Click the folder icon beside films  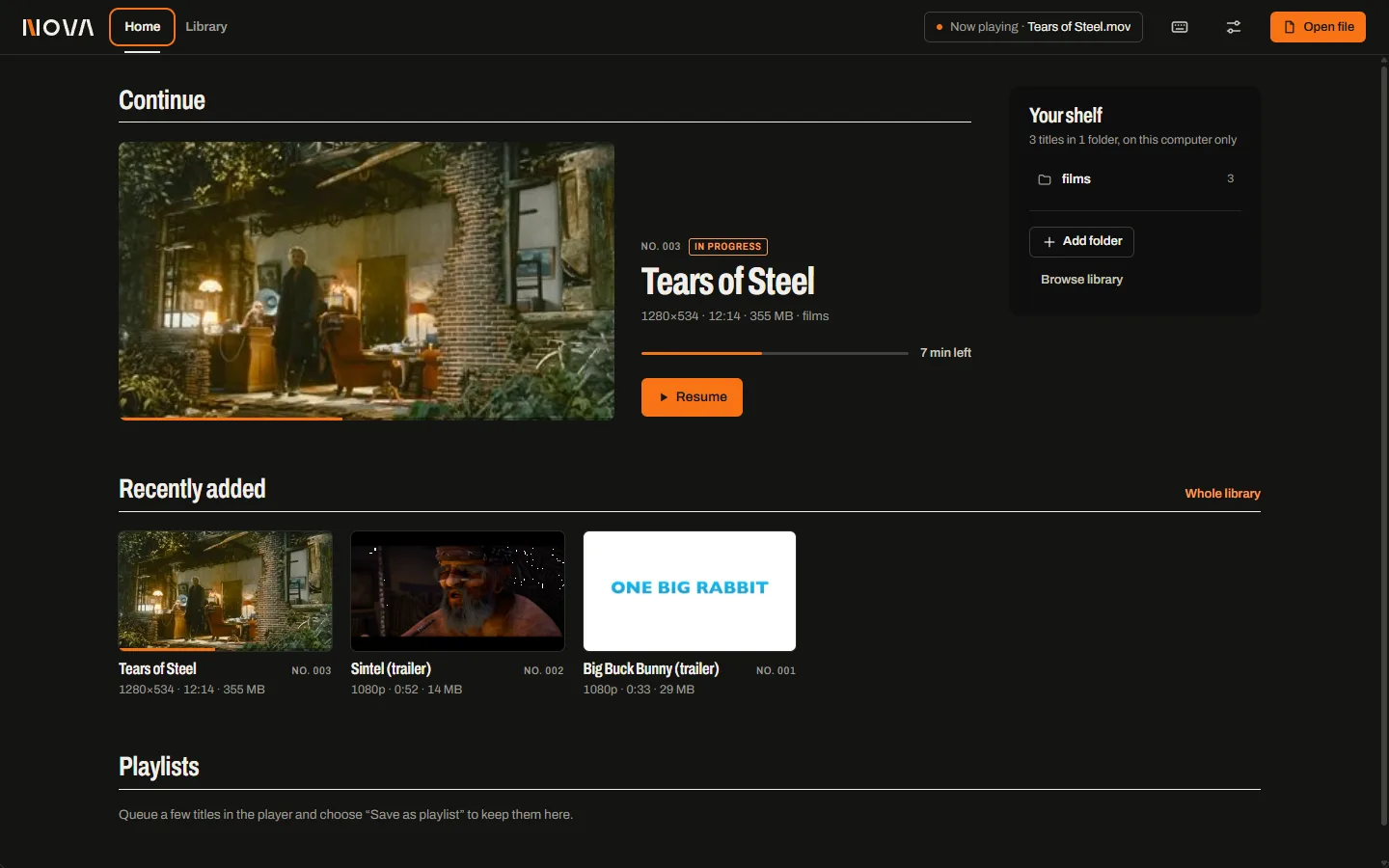(x=1045, y=179)
